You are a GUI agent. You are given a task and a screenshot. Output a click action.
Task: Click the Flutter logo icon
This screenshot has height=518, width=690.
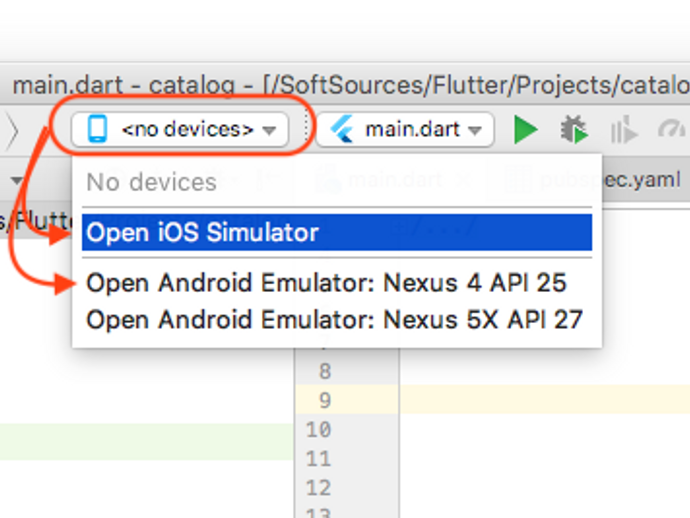pyautogui.click(x=343, y=129)
